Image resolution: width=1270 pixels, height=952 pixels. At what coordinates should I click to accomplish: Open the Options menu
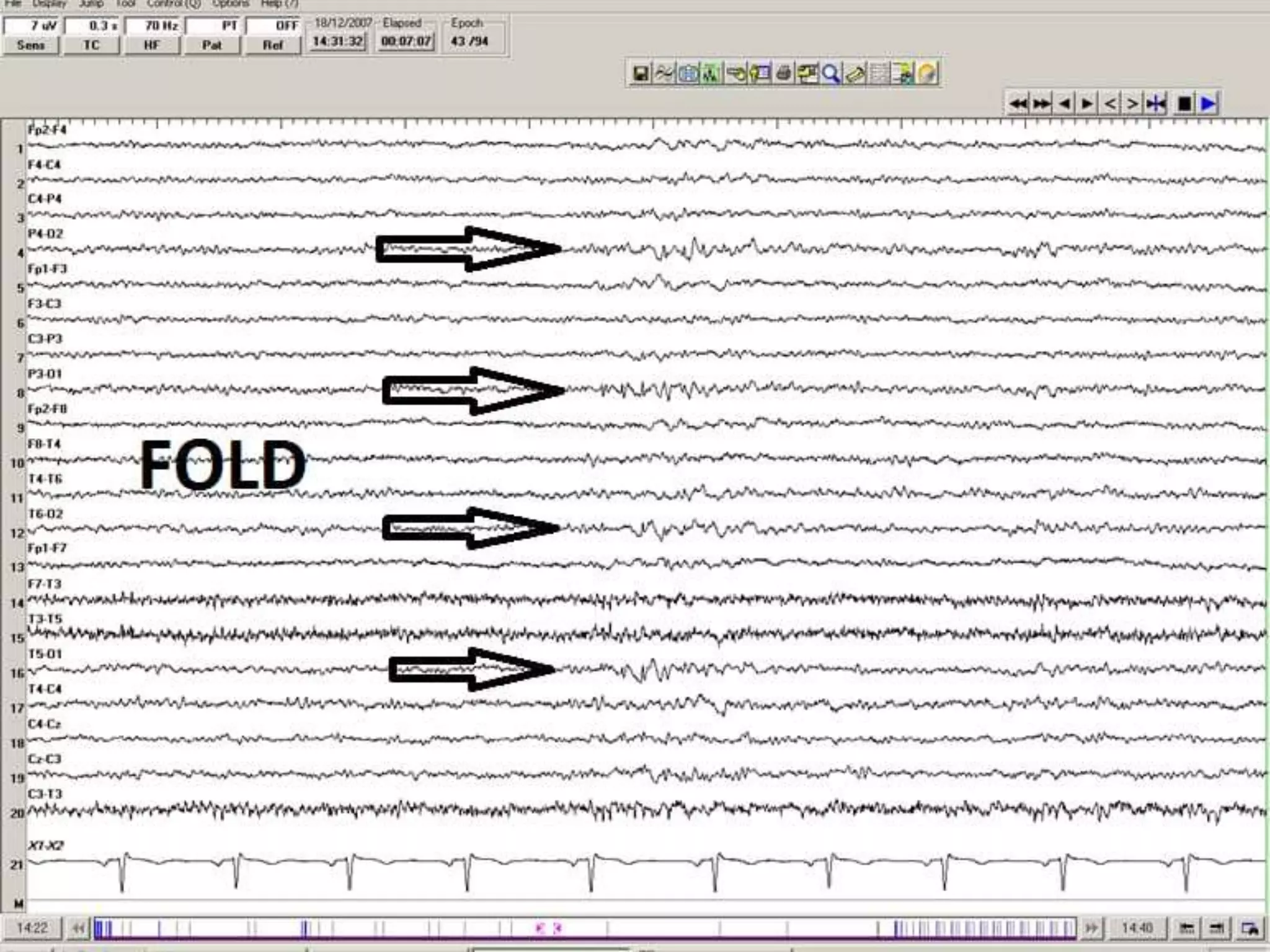[231, 4]
